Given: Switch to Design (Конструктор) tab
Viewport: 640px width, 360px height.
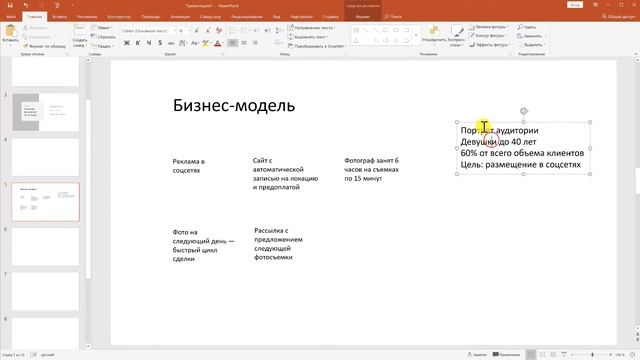Looking at the screenshot, I should click(119, 17).
